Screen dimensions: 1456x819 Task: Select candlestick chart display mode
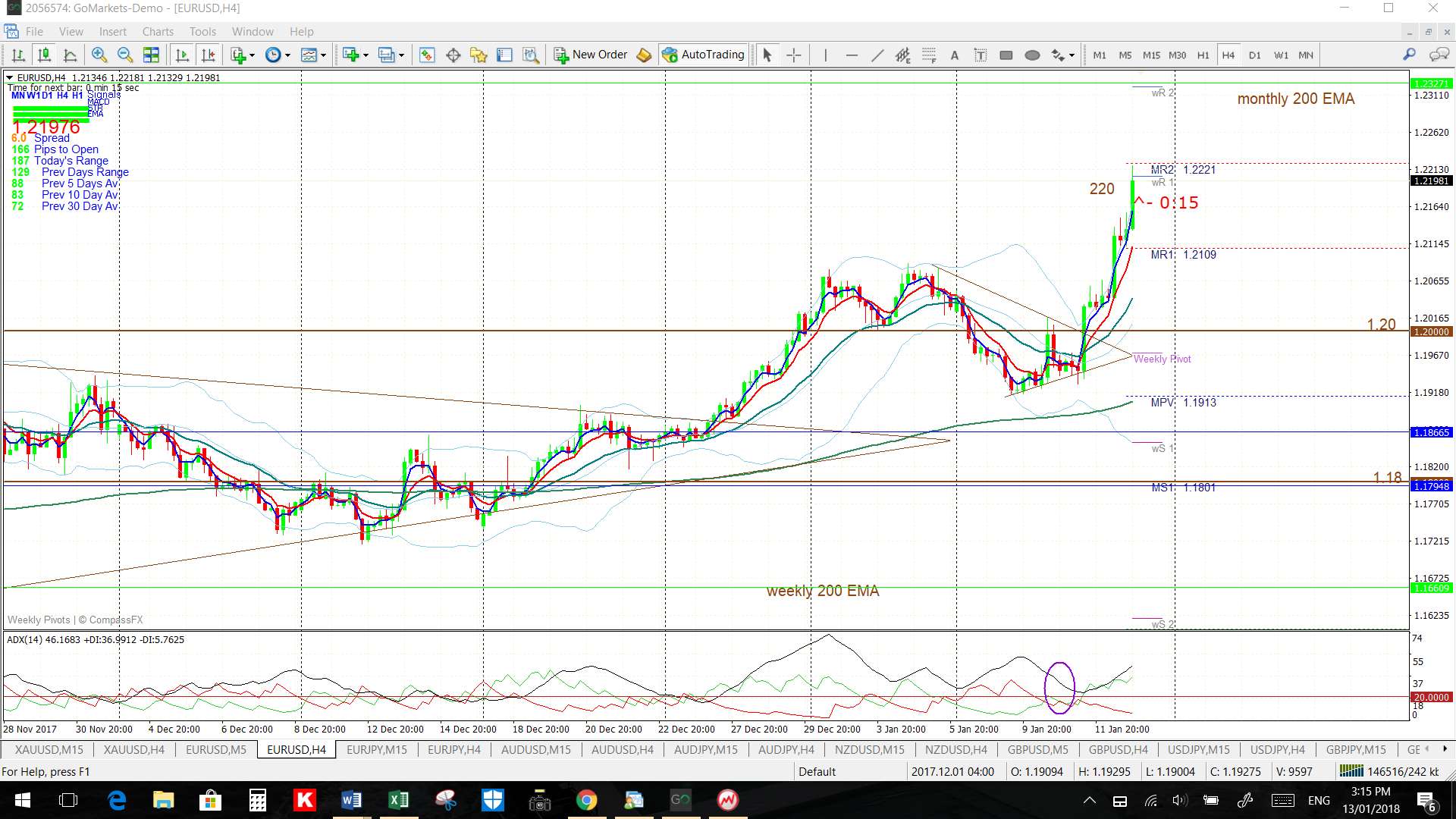pos(44,55)
